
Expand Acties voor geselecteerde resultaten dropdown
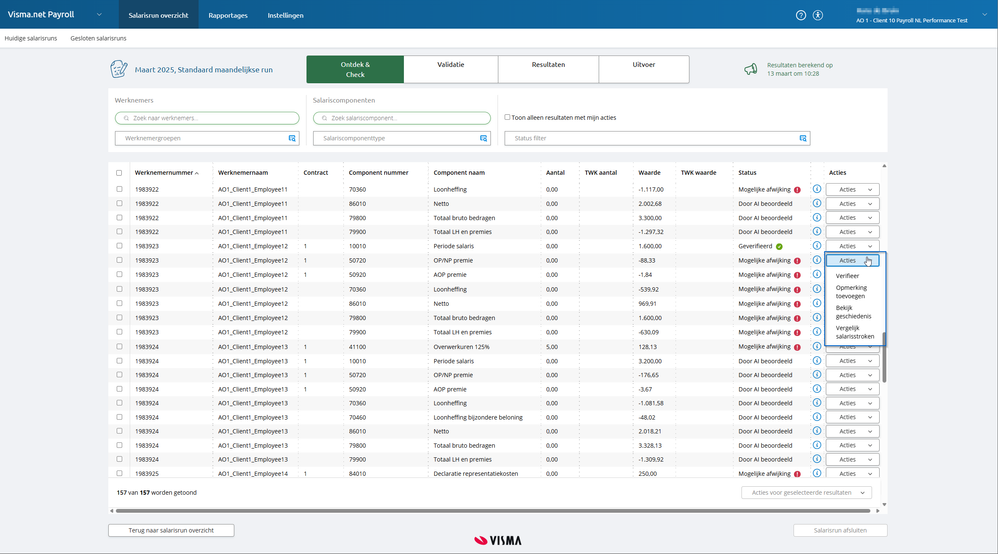(806, 492)
